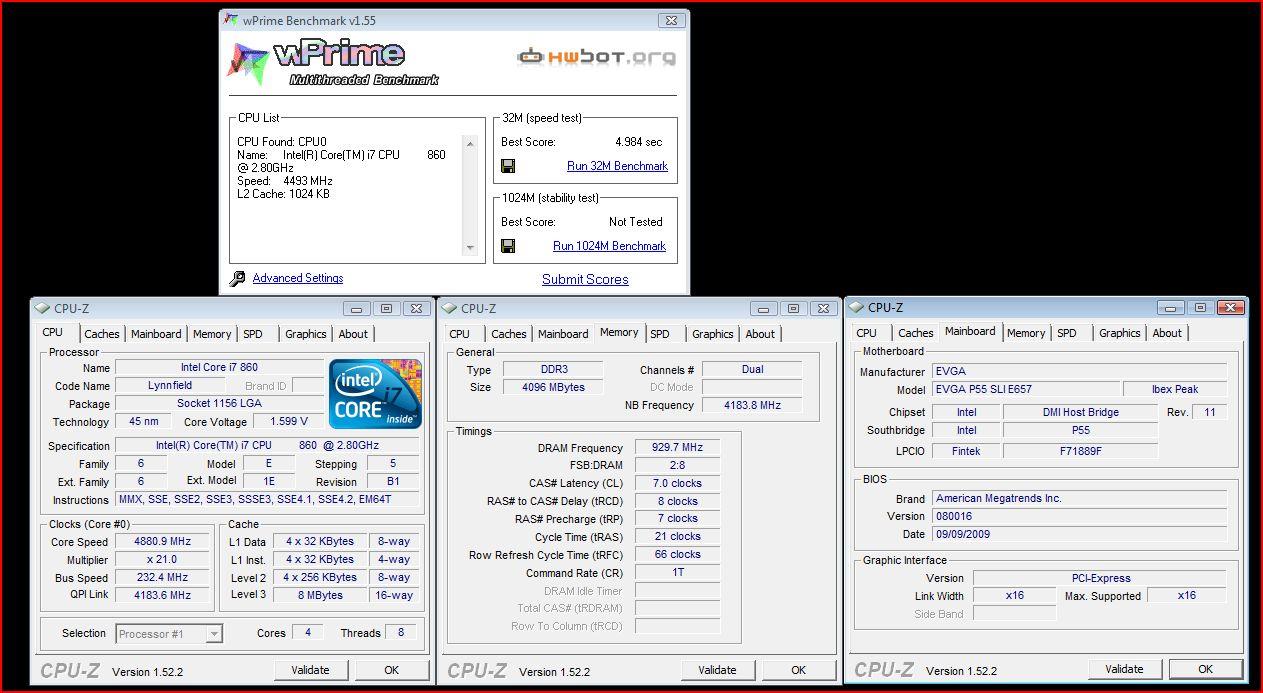Click the Code Name field Lynnfield
Screen dimensions: 1263x693
click(170, 385)
